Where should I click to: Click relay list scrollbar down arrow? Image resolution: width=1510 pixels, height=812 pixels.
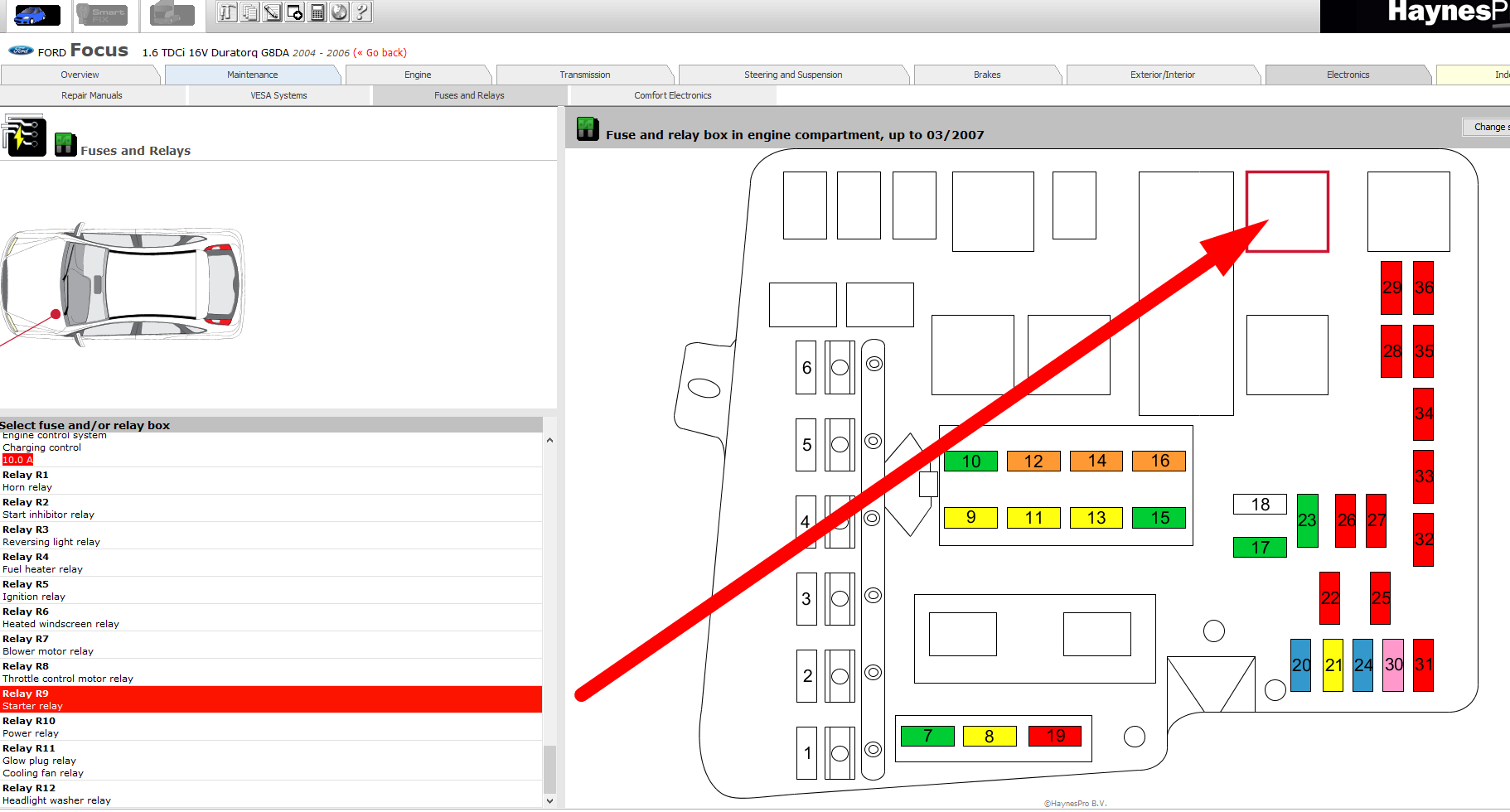pos(549,801)
